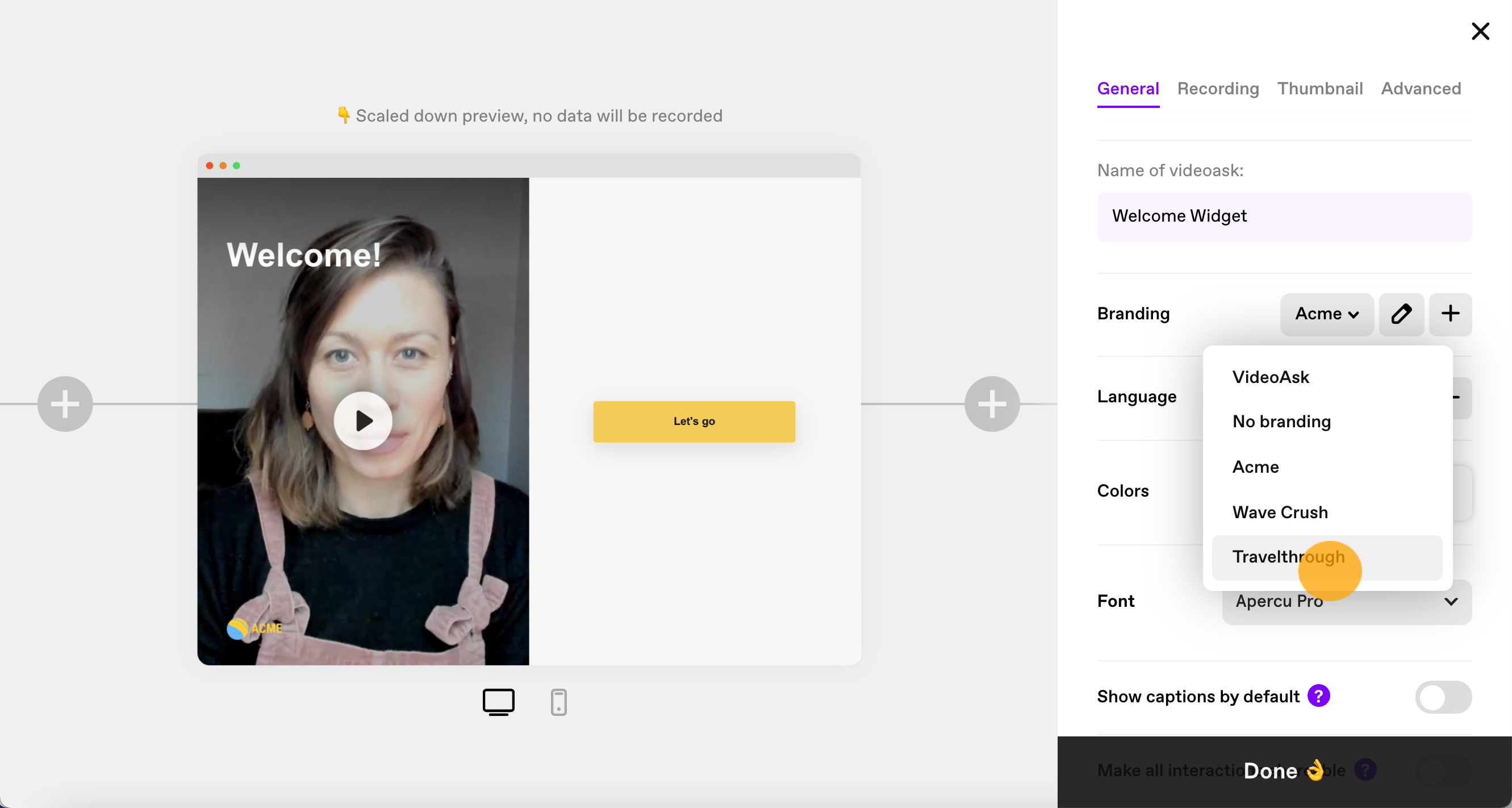The width and height of the screenshot is (1512, 808).
Task: Switch to mobile preview icon
Action: [x=558, y=702]
